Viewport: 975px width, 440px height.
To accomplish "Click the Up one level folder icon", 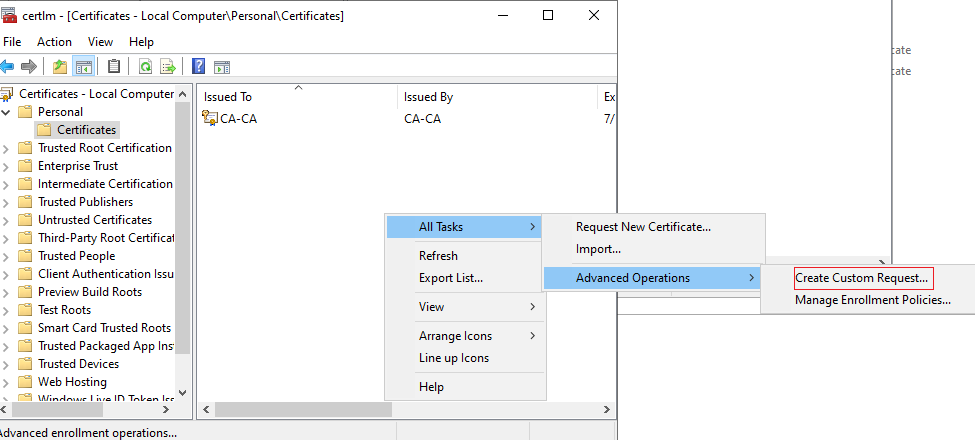I will pyautogui.click(x=60, y=66).
